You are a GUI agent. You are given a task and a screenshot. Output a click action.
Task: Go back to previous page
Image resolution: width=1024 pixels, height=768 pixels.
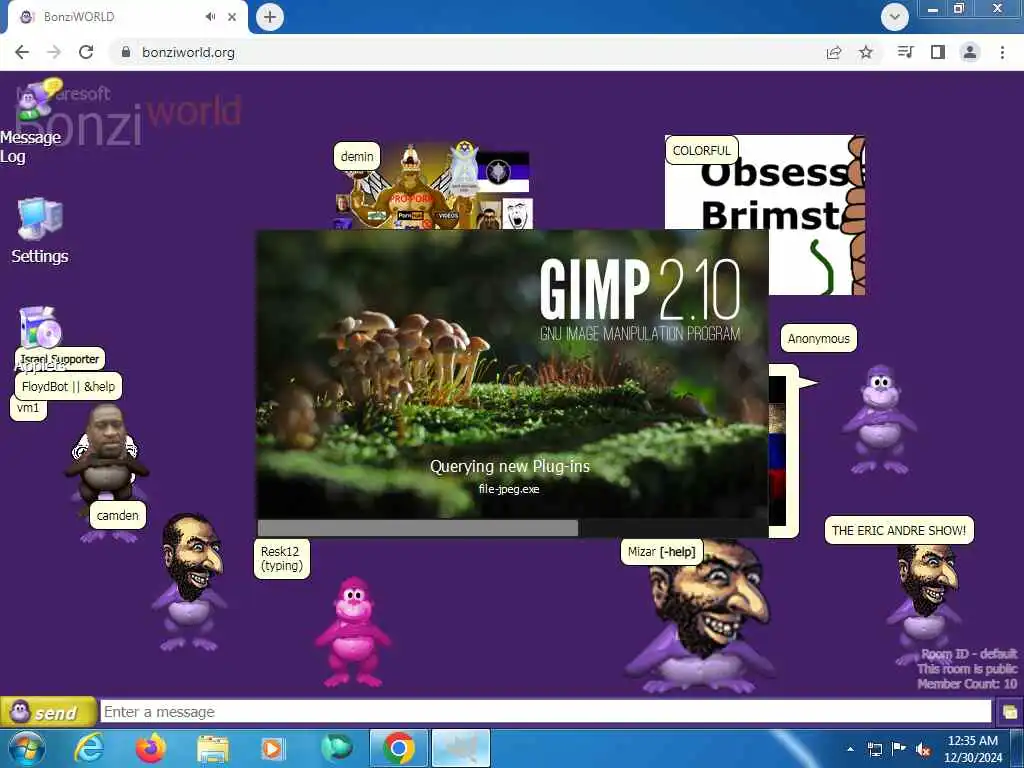tap(22, 52)
